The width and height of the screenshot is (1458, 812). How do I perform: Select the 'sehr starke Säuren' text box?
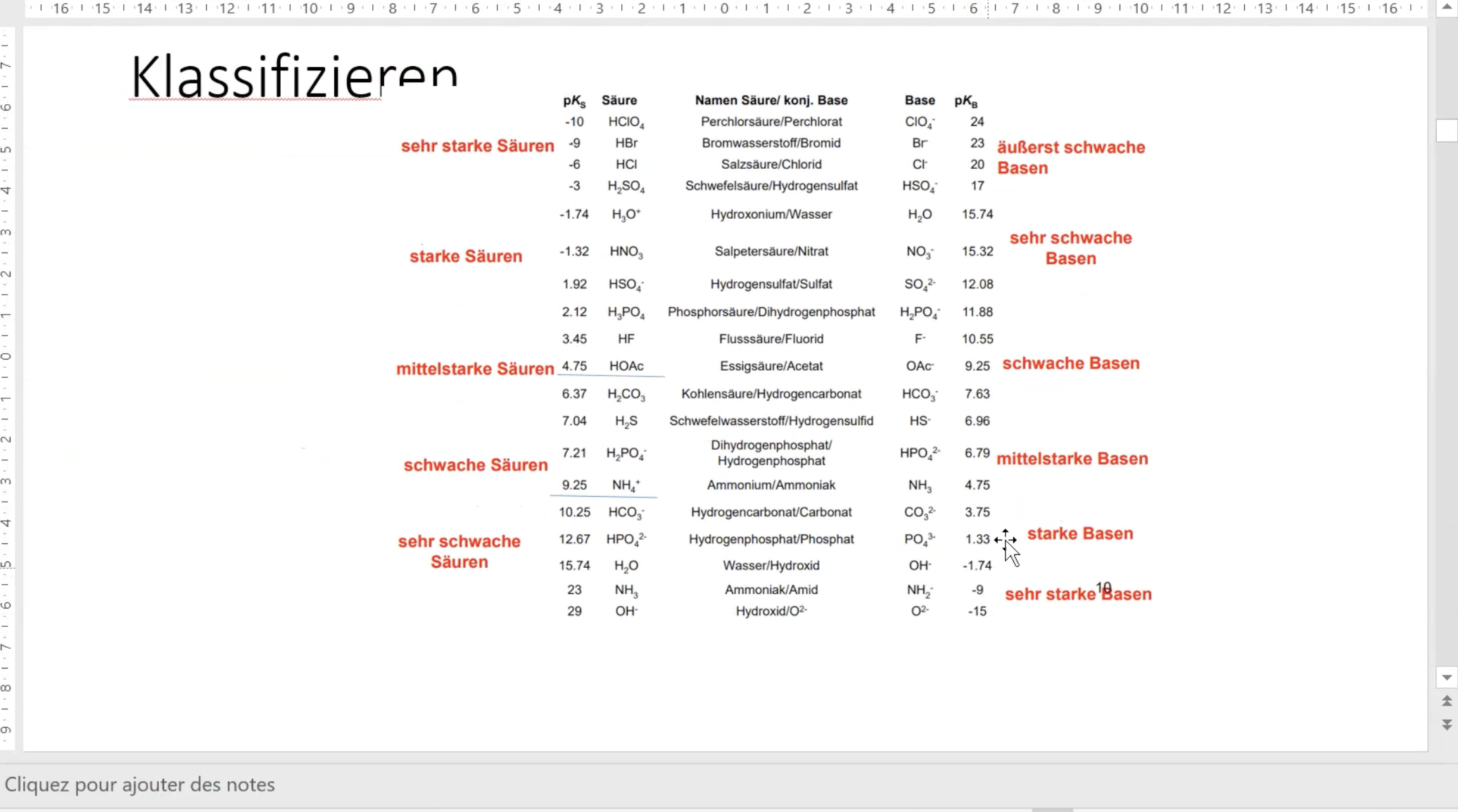(477, 146)
